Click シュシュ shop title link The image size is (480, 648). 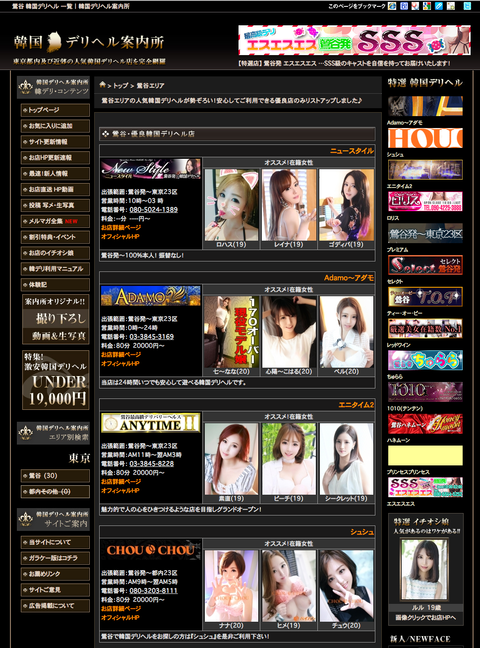(362, 532)
